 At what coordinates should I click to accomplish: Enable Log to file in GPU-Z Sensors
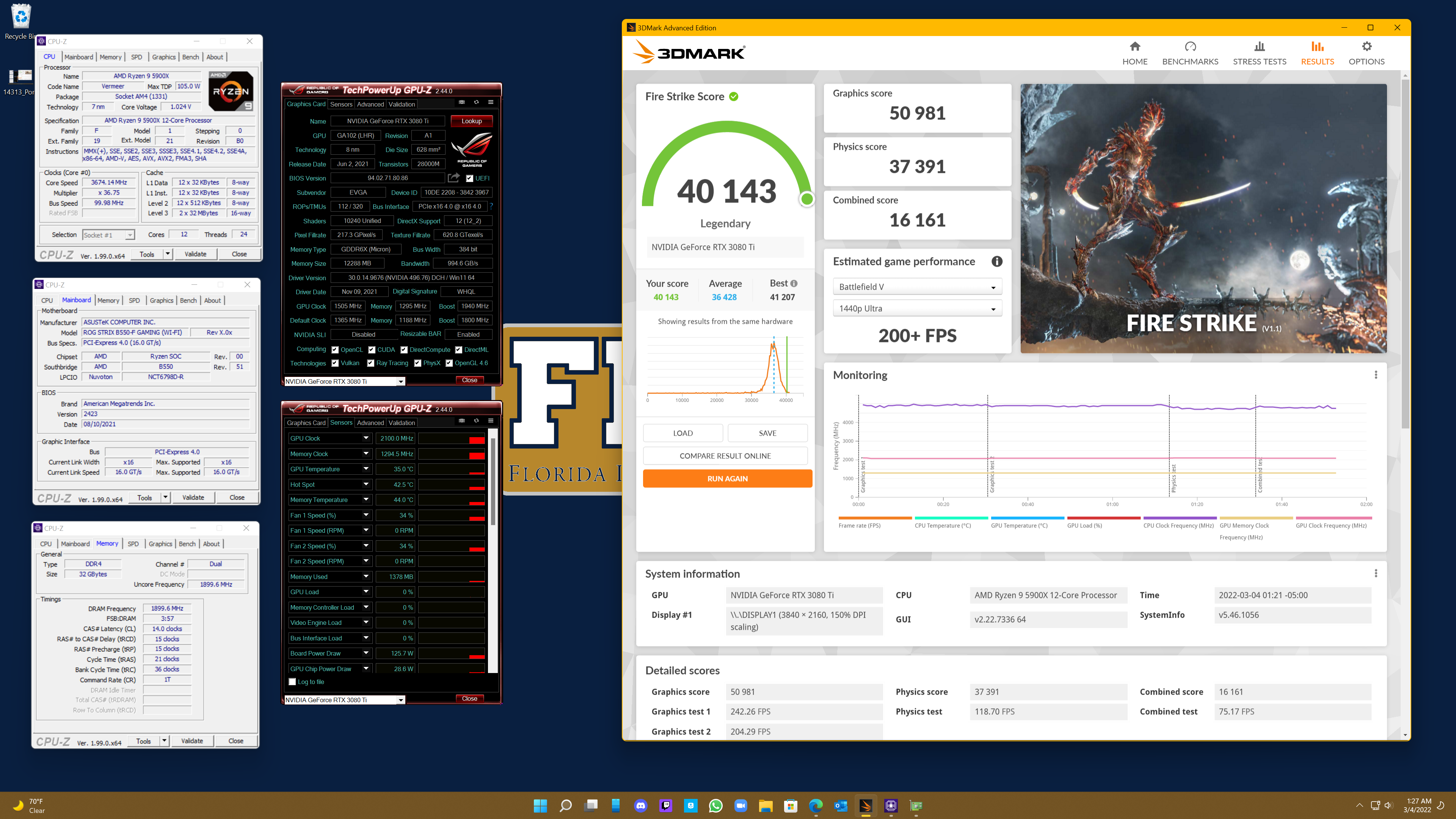point(292,682)
